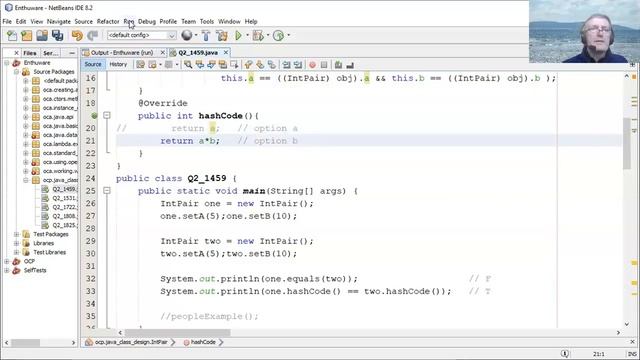Click the Build Project hammer icon
640x360 pixels.
[206, 36]
